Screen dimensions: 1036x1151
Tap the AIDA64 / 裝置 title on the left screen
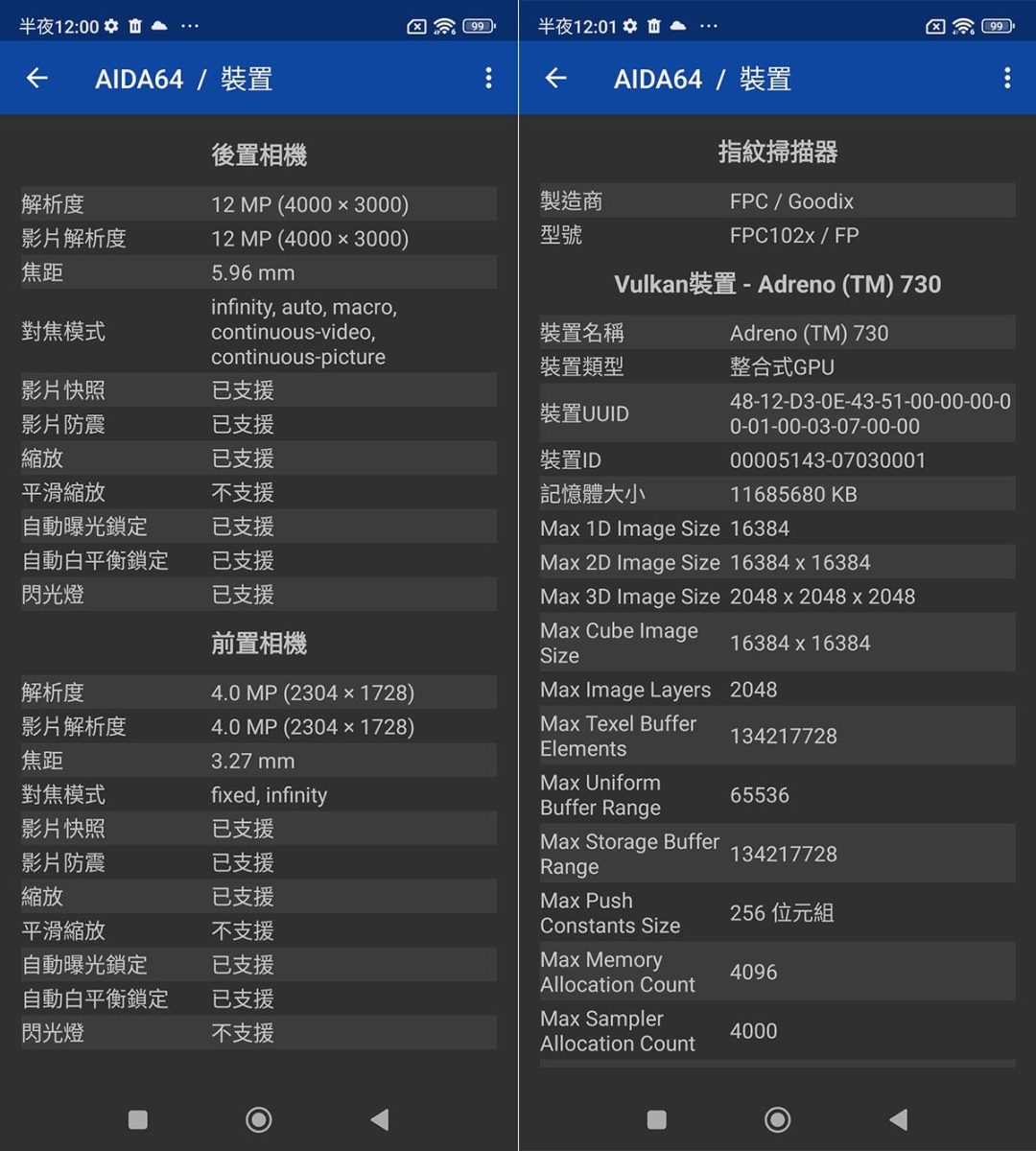tap(184, 79)
